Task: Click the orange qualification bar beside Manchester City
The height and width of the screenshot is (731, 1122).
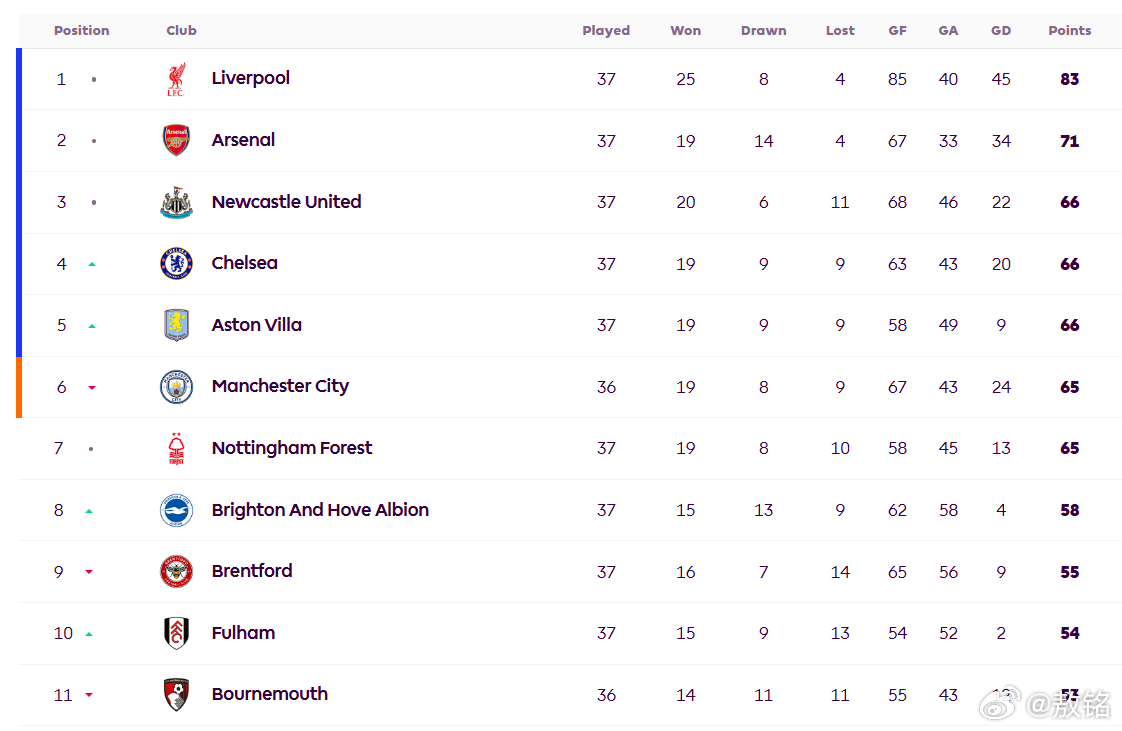Action: [x=19, y=387]
